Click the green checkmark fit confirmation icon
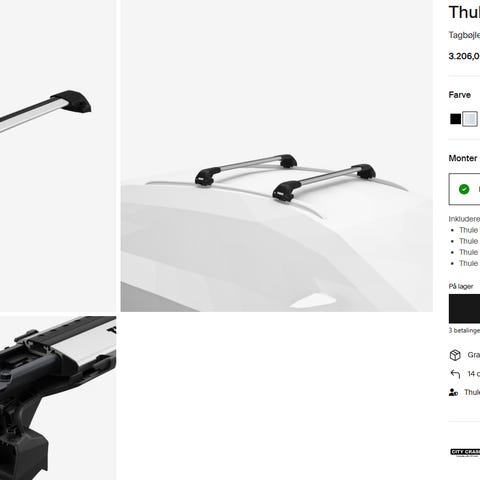 point(464,189)
